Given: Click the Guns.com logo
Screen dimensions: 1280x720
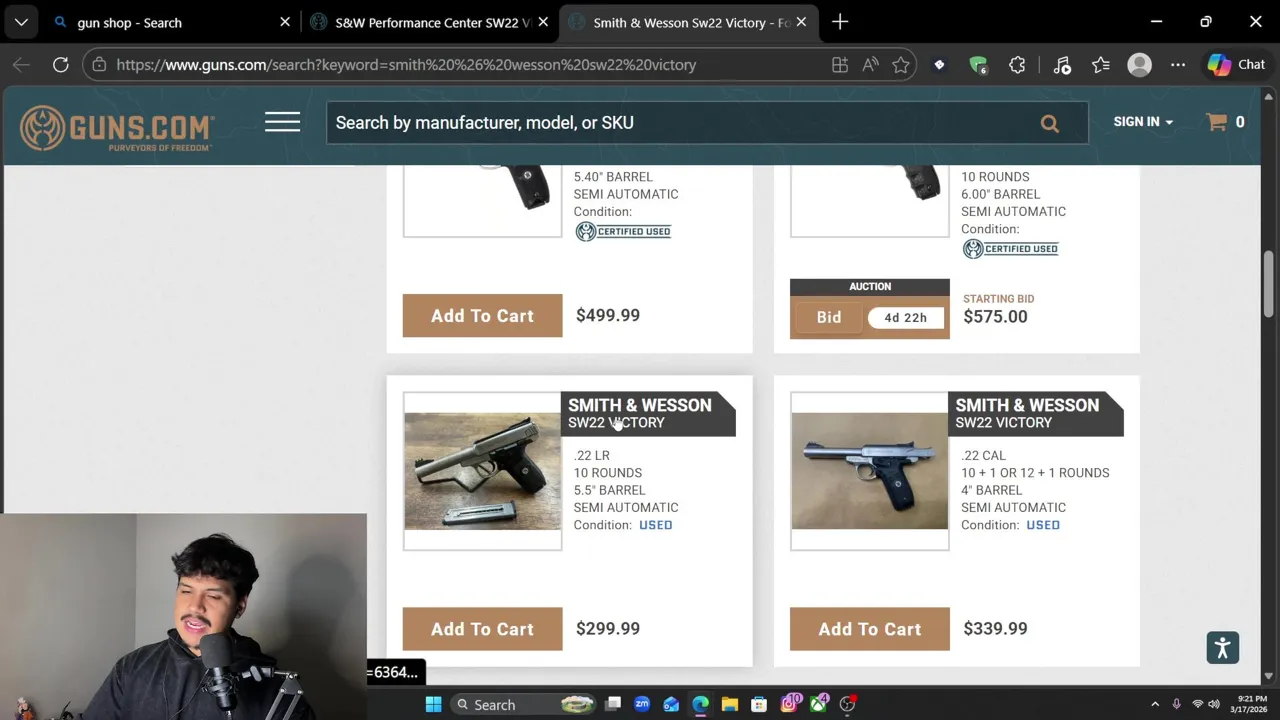Looking at the screenshot, I should (117, 128).
